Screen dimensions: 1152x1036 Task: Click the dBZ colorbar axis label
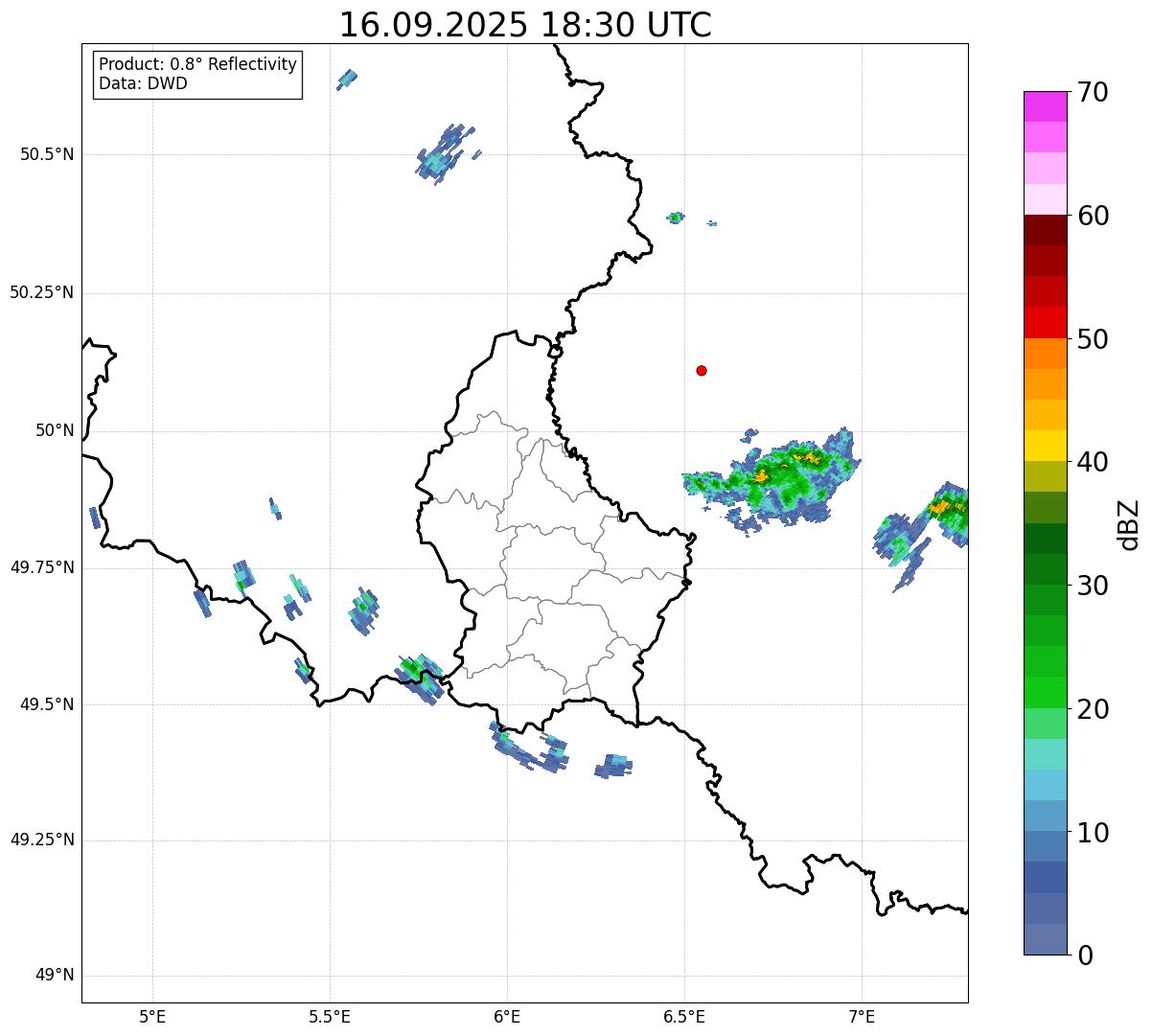pyautogui.click(x=1129, y=524)
